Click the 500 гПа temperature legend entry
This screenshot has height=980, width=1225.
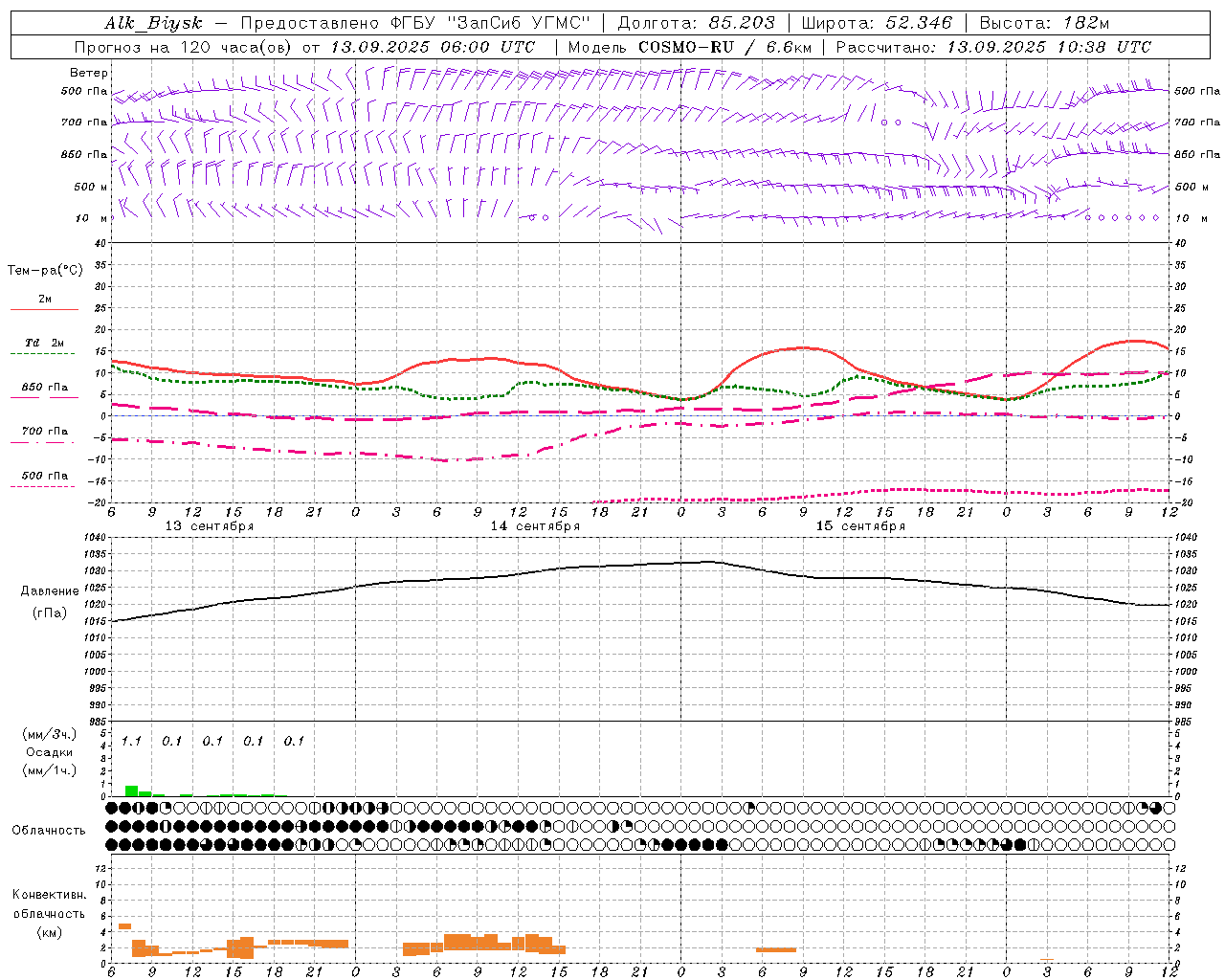(44, 476)
